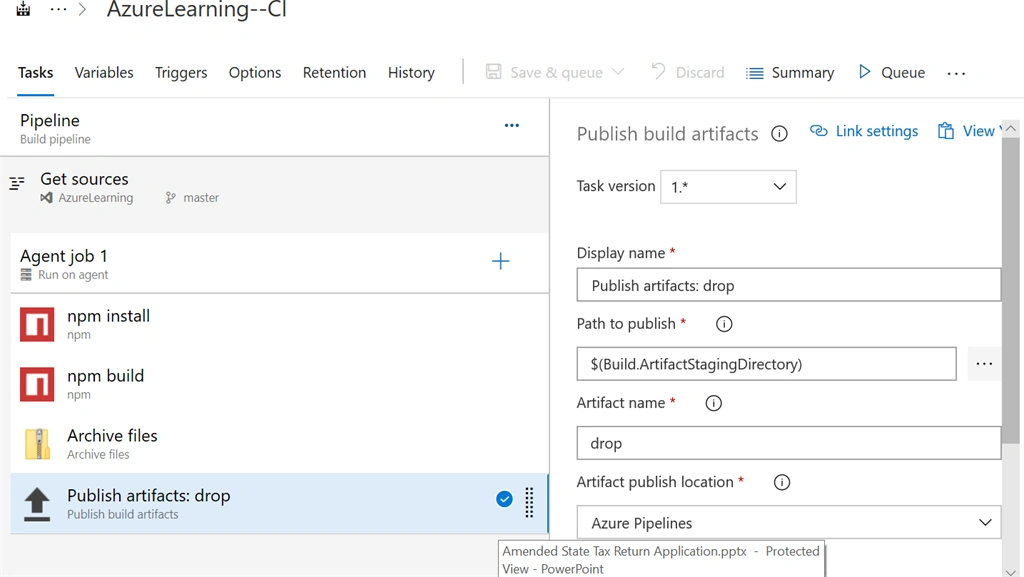The height and width of the screenshot is (577, 1024).
Task: Go to the Triggers tab
Action: click(181, 72)
